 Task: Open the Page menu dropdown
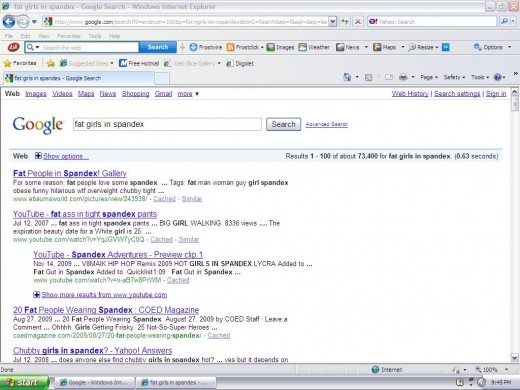[x=429, y=77]
